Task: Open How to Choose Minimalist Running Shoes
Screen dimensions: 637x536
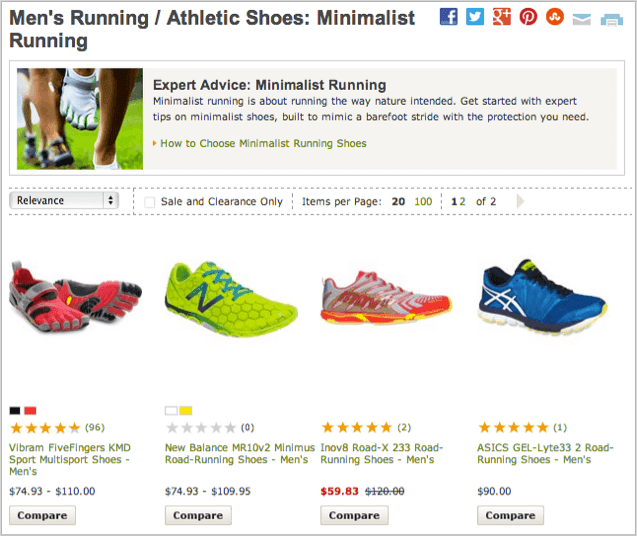Action: tap(263, 143)
